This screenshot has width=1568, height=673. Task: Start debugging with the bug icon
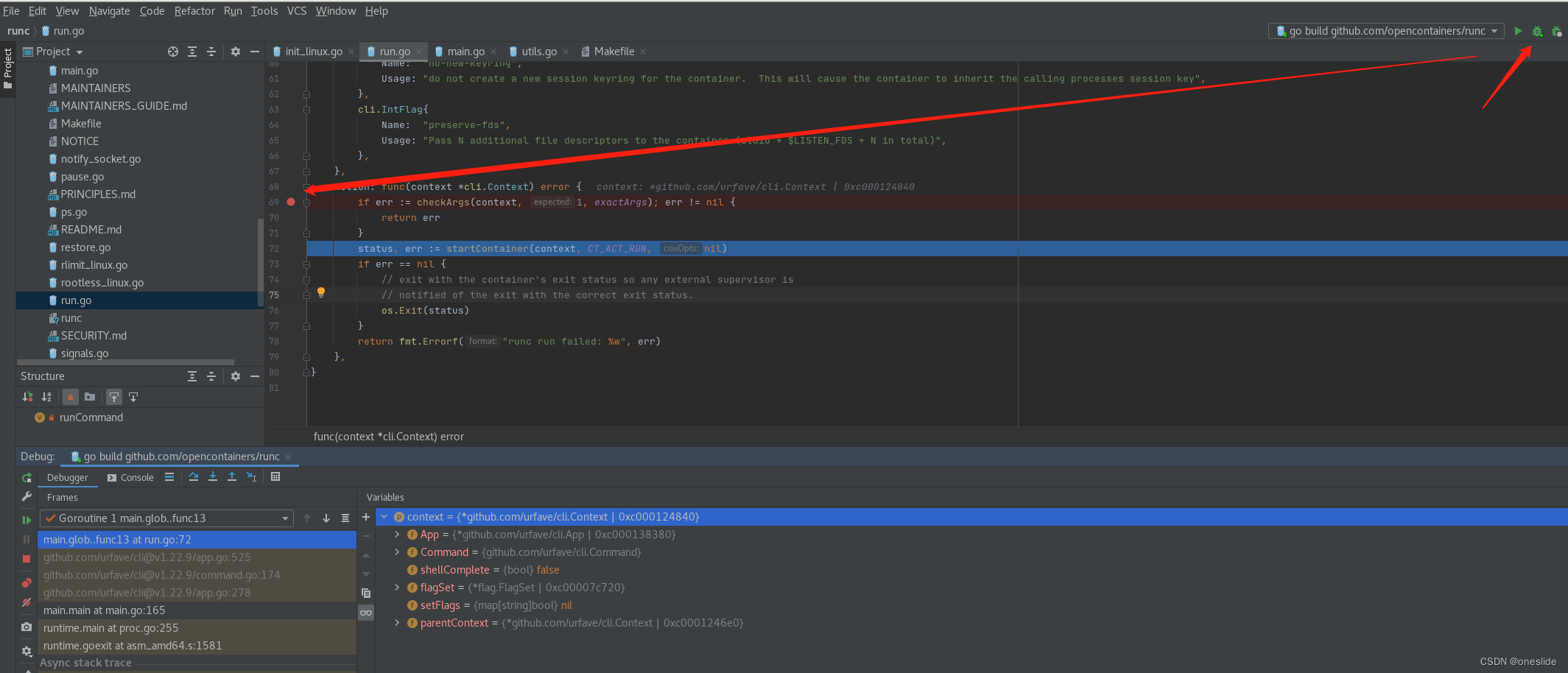[1537, 31]
